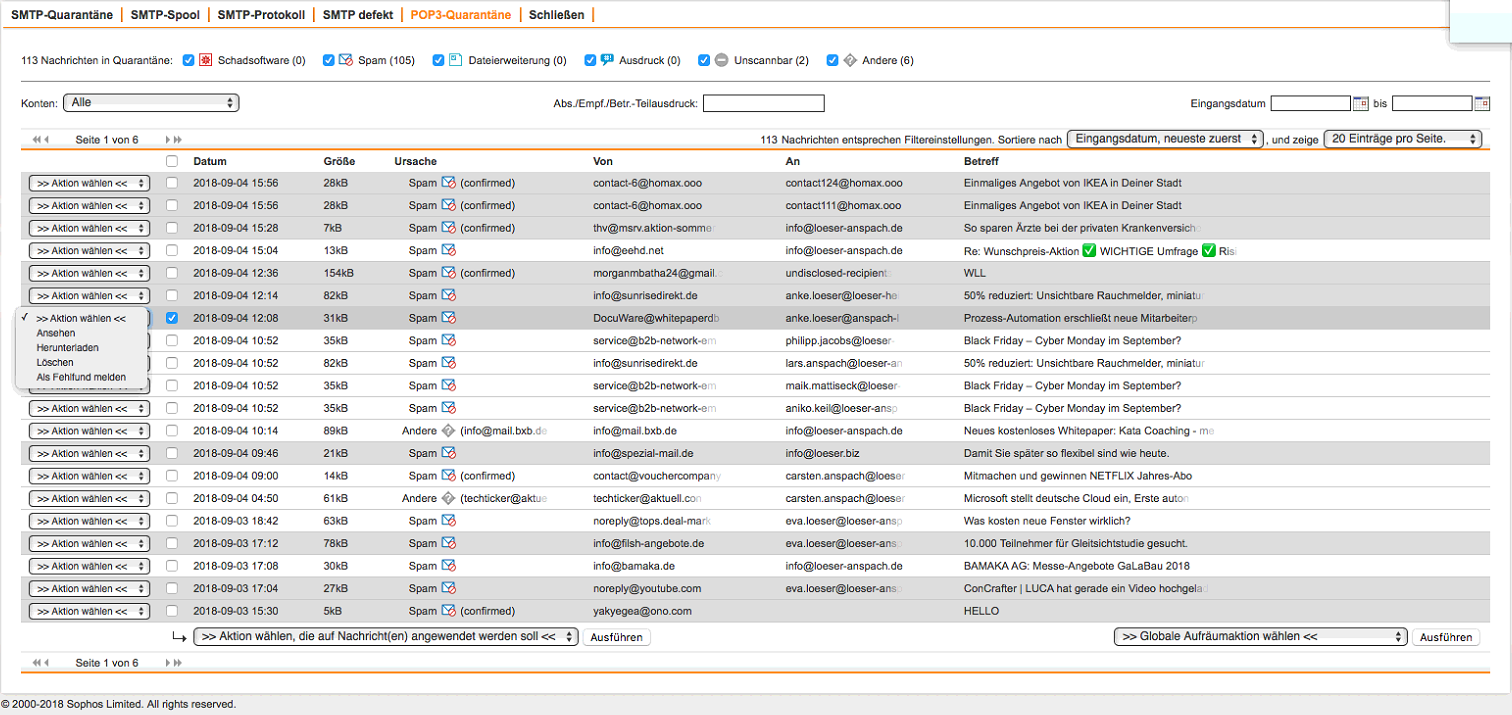Toggle the Andere (6) filter checkbox
Image resolution: width=1512 pixels, height=715 pixels.
point(832,60)
